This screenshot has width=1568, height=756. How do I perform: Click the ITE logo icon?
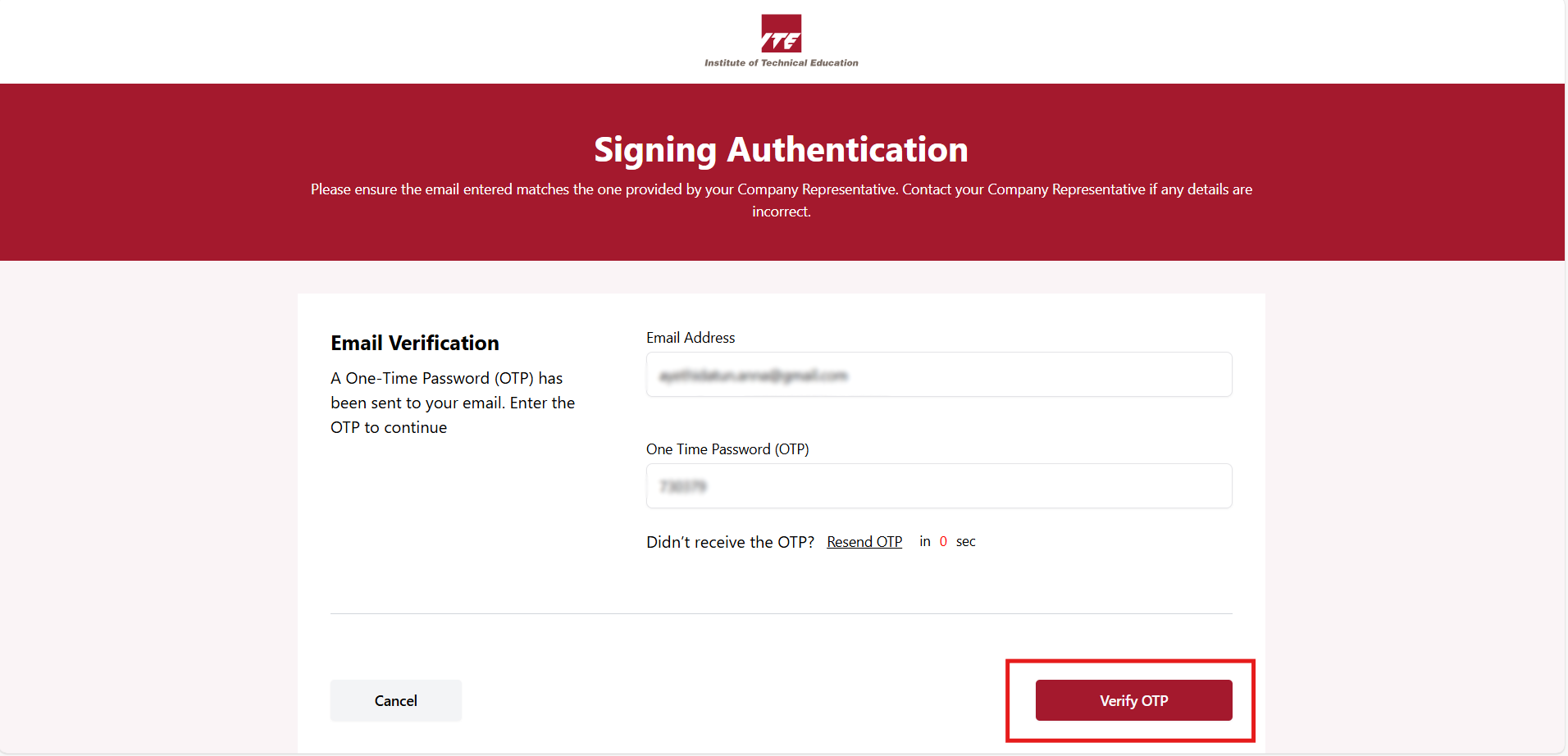(781, 34)
